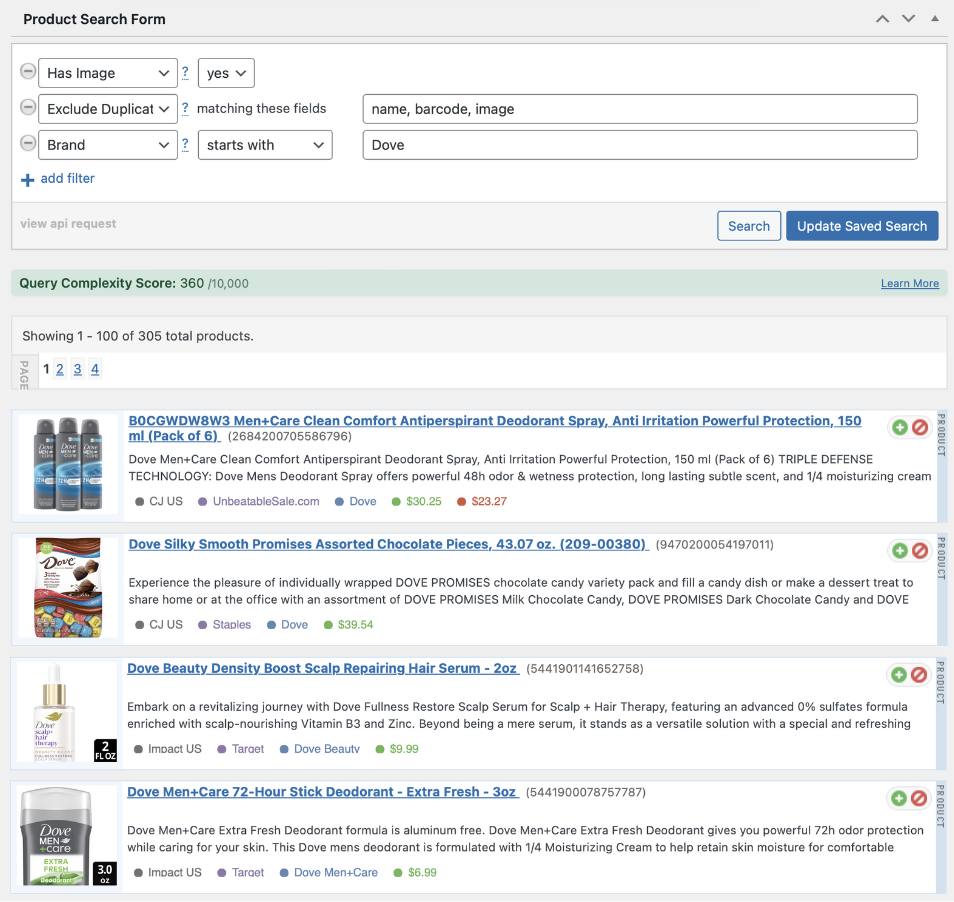
Task: Click the Dove Men+Care brand label
Action: pyautogui.click(x=336, y=872)
